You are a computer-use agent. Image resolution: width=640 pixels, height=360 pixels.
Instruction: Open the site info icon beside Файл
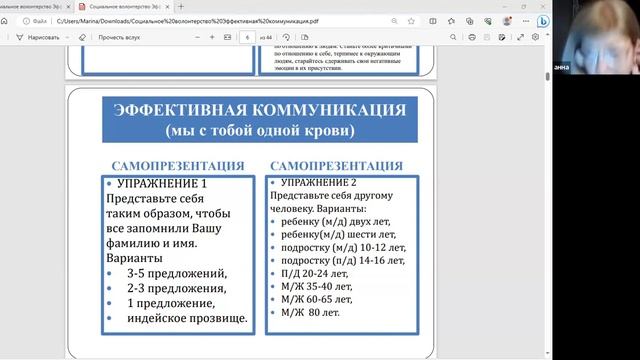click(x=26, y=21)
